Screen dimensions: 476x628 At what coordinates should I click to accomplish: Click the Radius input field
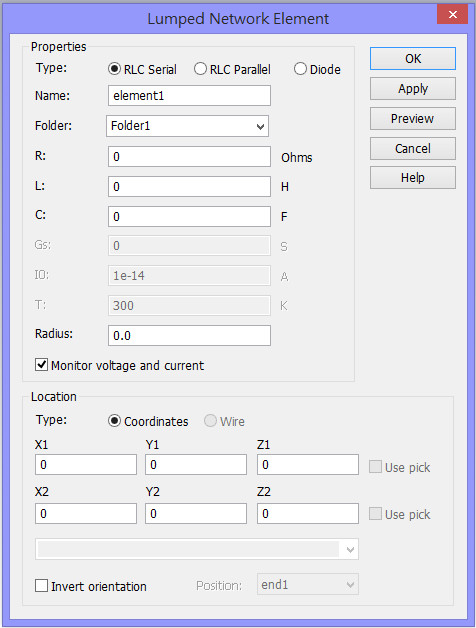tap(189, 336)
